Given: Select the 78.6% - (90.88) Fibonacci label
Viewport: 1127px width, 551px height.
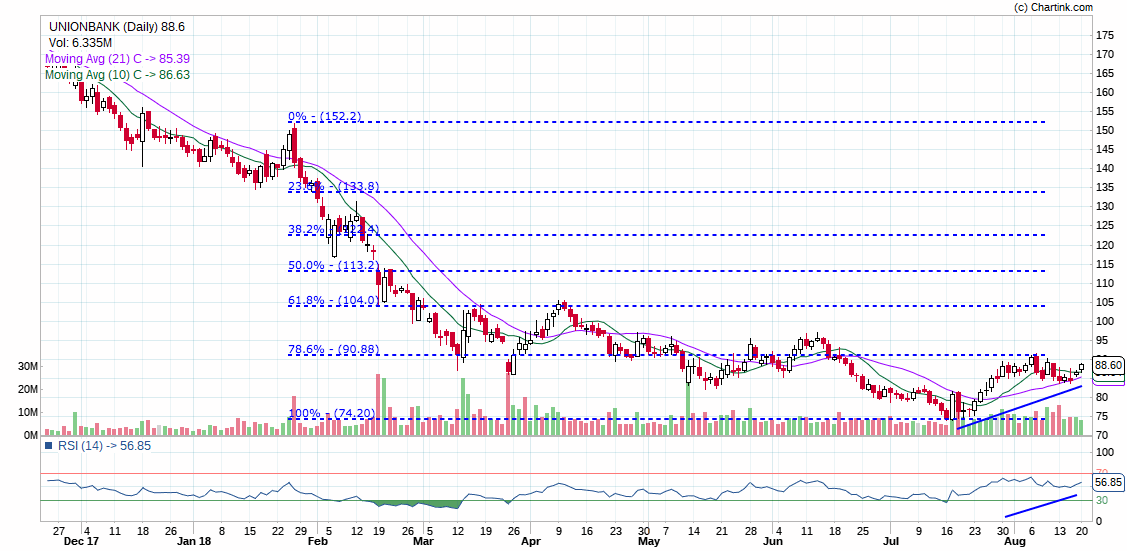Looking at the screenshot, I should [336, 350].
